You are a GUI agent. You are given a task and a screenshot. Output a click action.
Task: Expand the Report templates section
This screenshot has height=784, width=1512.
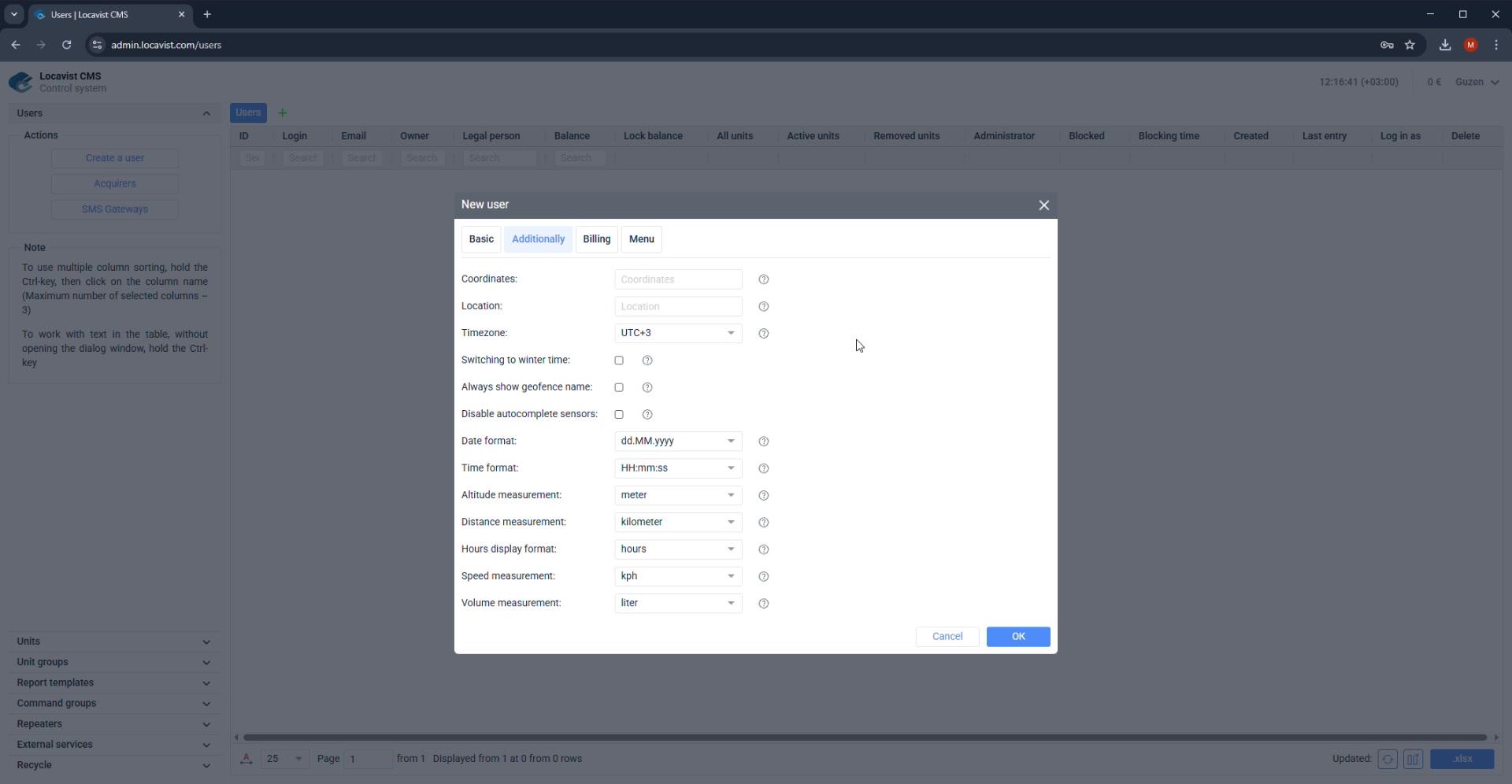point(114,683)
